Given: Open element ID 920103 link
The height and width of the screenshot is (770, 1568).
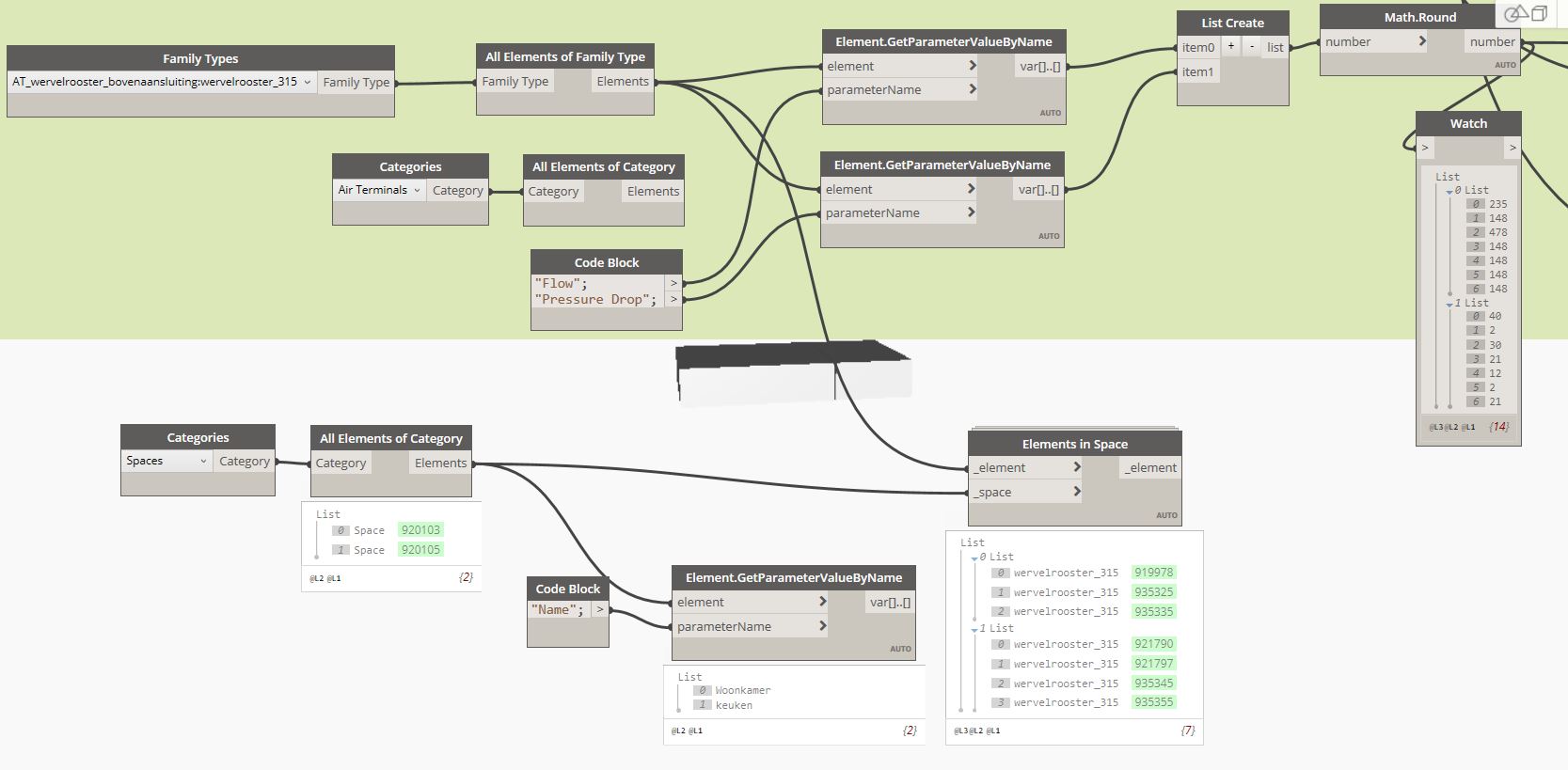Looking at the screenshot, I should 420,530.
